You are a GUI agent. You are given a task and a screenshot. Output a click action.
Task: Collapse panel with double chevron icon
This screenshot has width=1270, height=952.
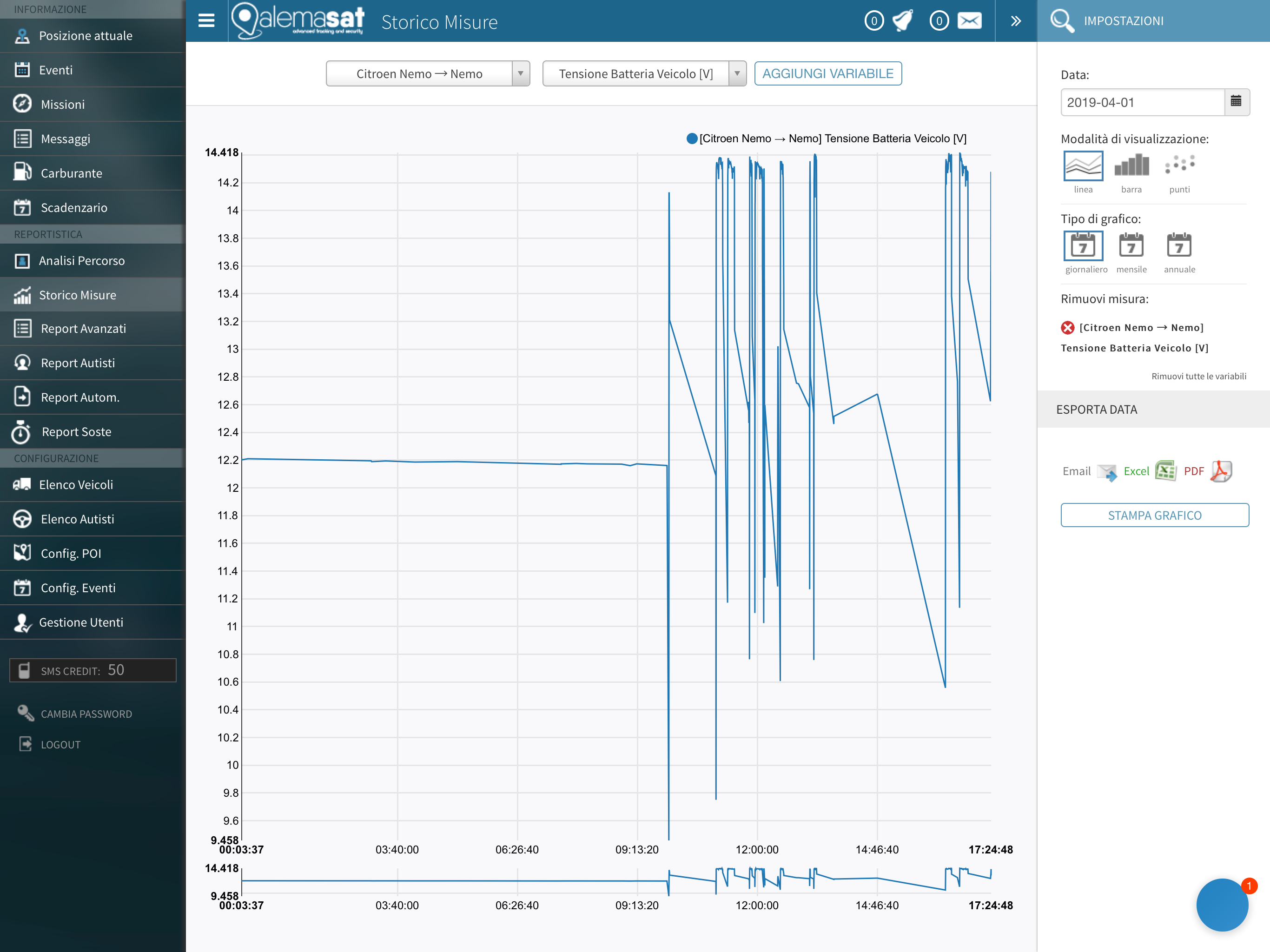(x=1016, y=21)
